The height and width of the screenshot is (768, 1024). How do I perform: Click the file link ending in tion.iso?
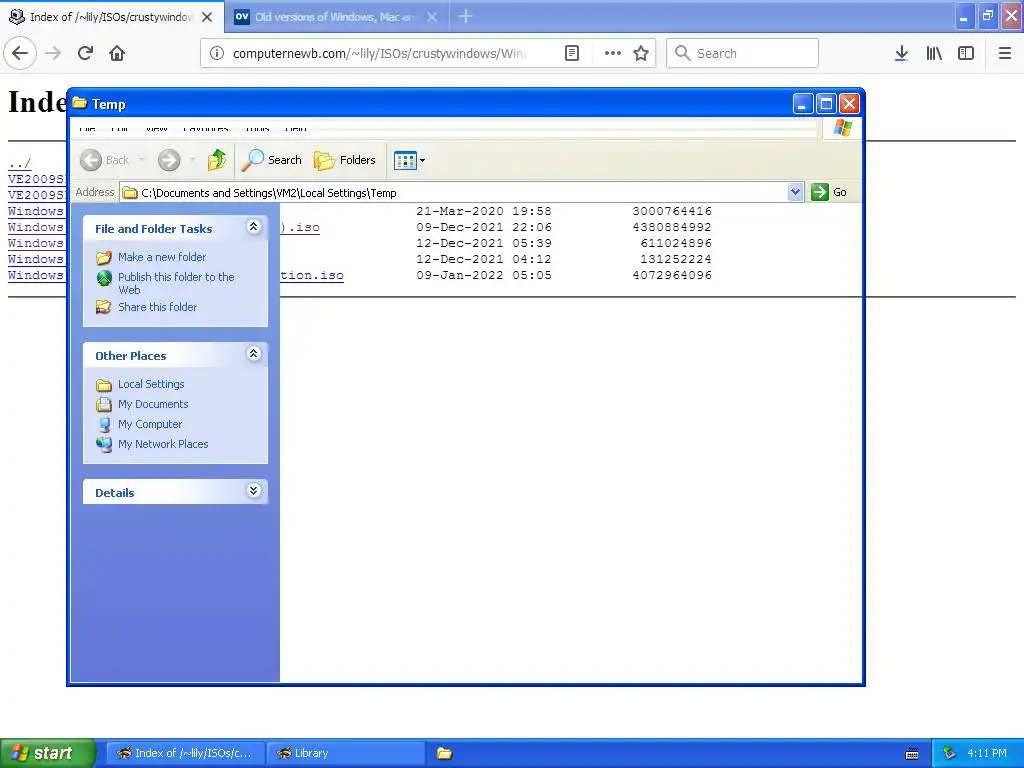click(312, 275)
